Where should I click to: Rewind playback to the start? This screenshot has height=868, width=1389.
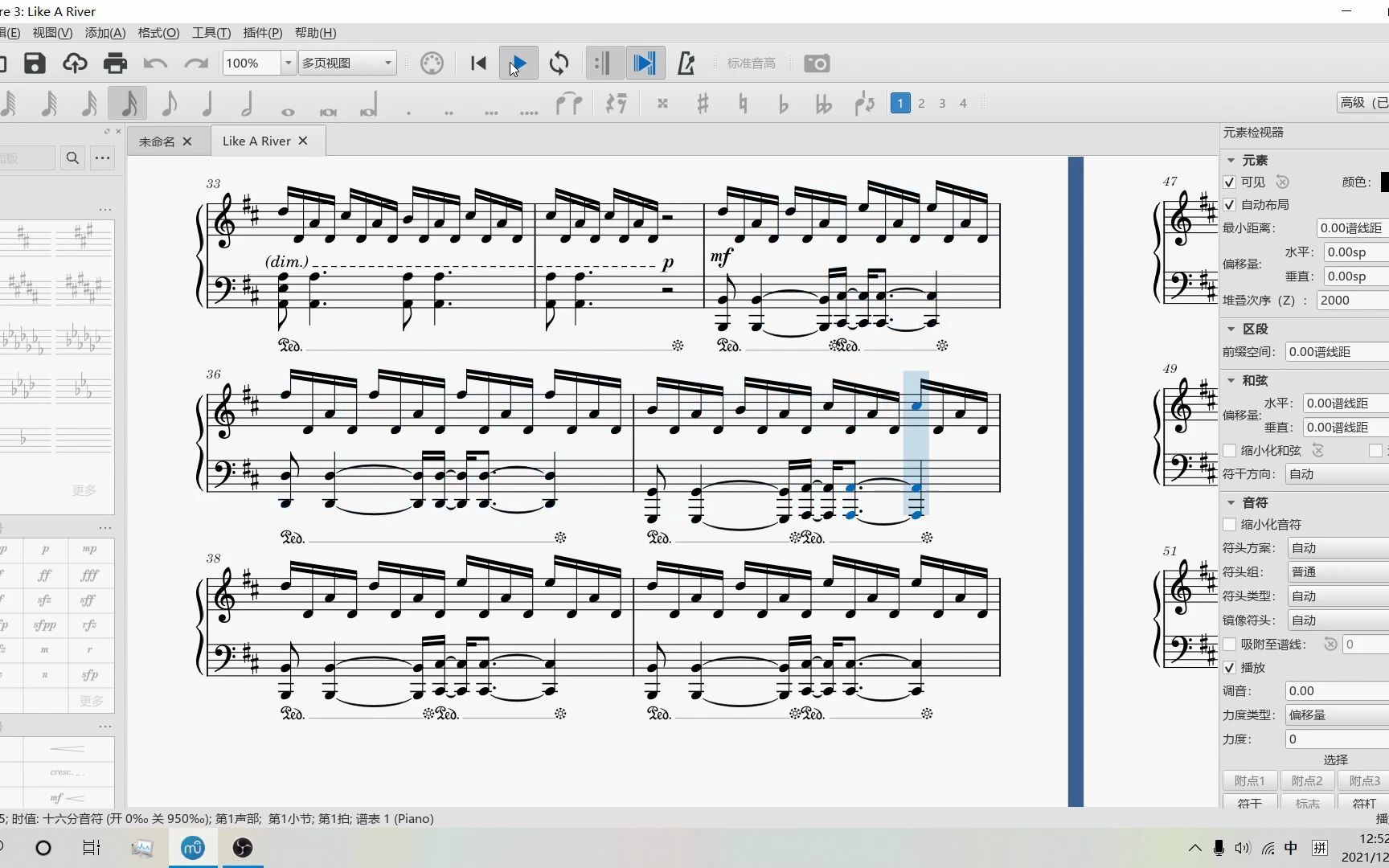tap(478, 63)
